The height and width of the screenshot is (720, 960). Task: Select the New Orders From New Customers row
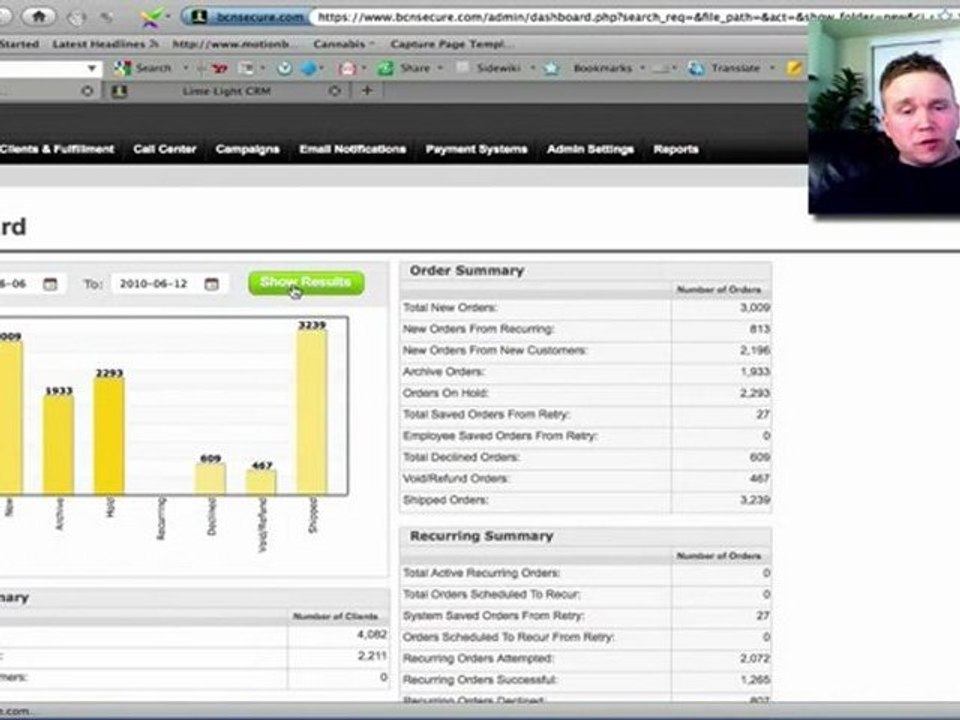586,351
